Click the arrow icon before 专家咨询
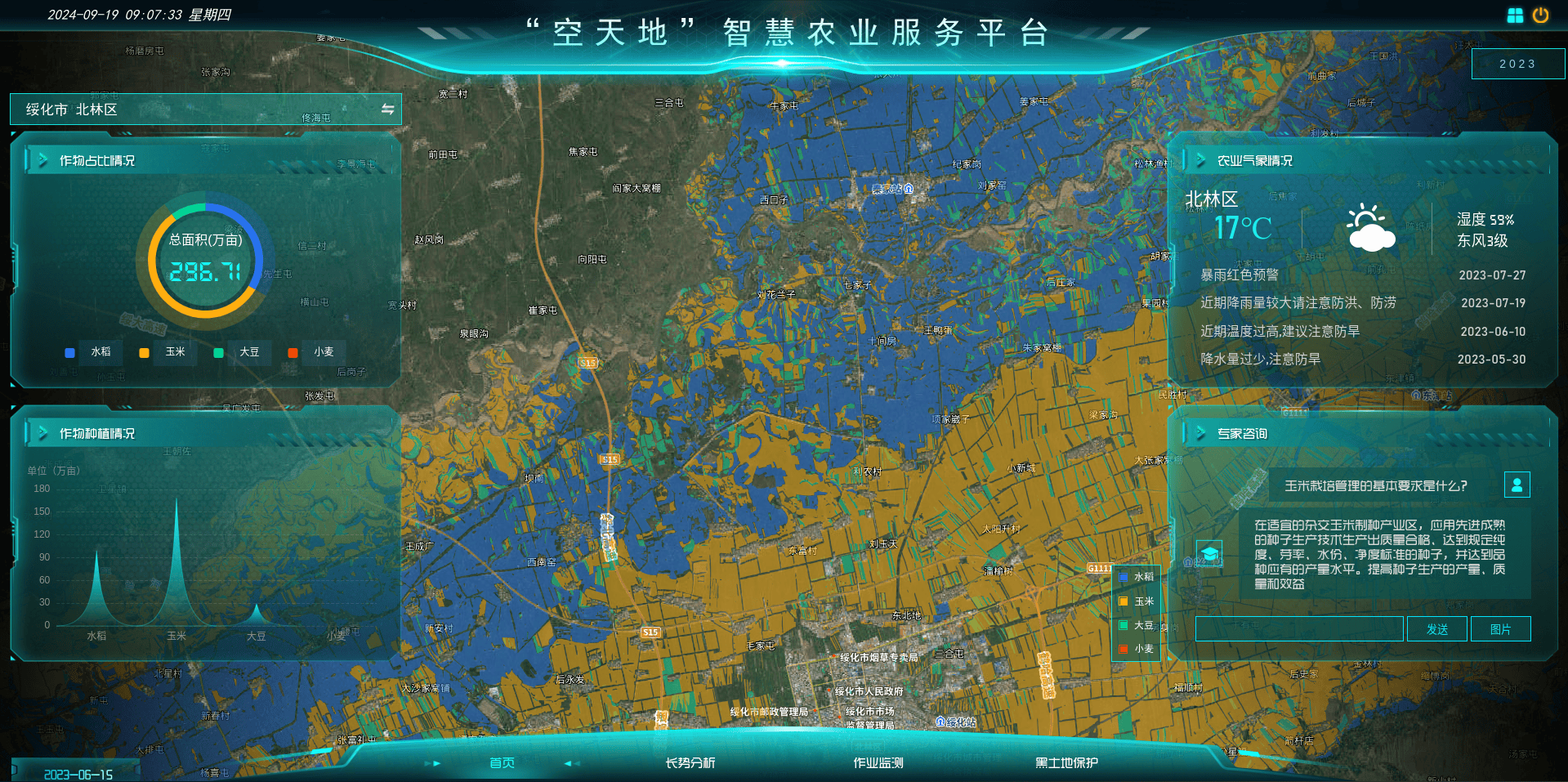Image resolution: width=1568 pixels, height=782 pixels. (1201, 433)
